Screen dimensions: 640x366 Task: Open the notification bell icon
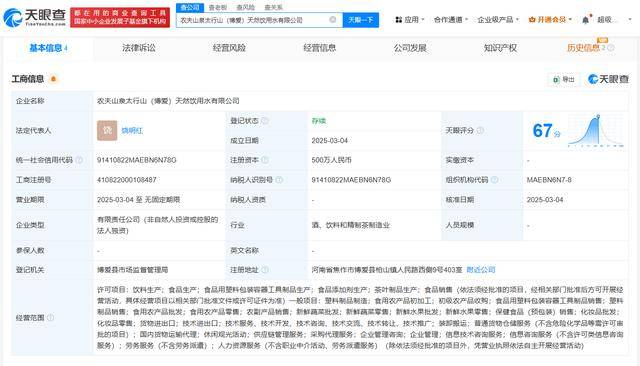585,20
